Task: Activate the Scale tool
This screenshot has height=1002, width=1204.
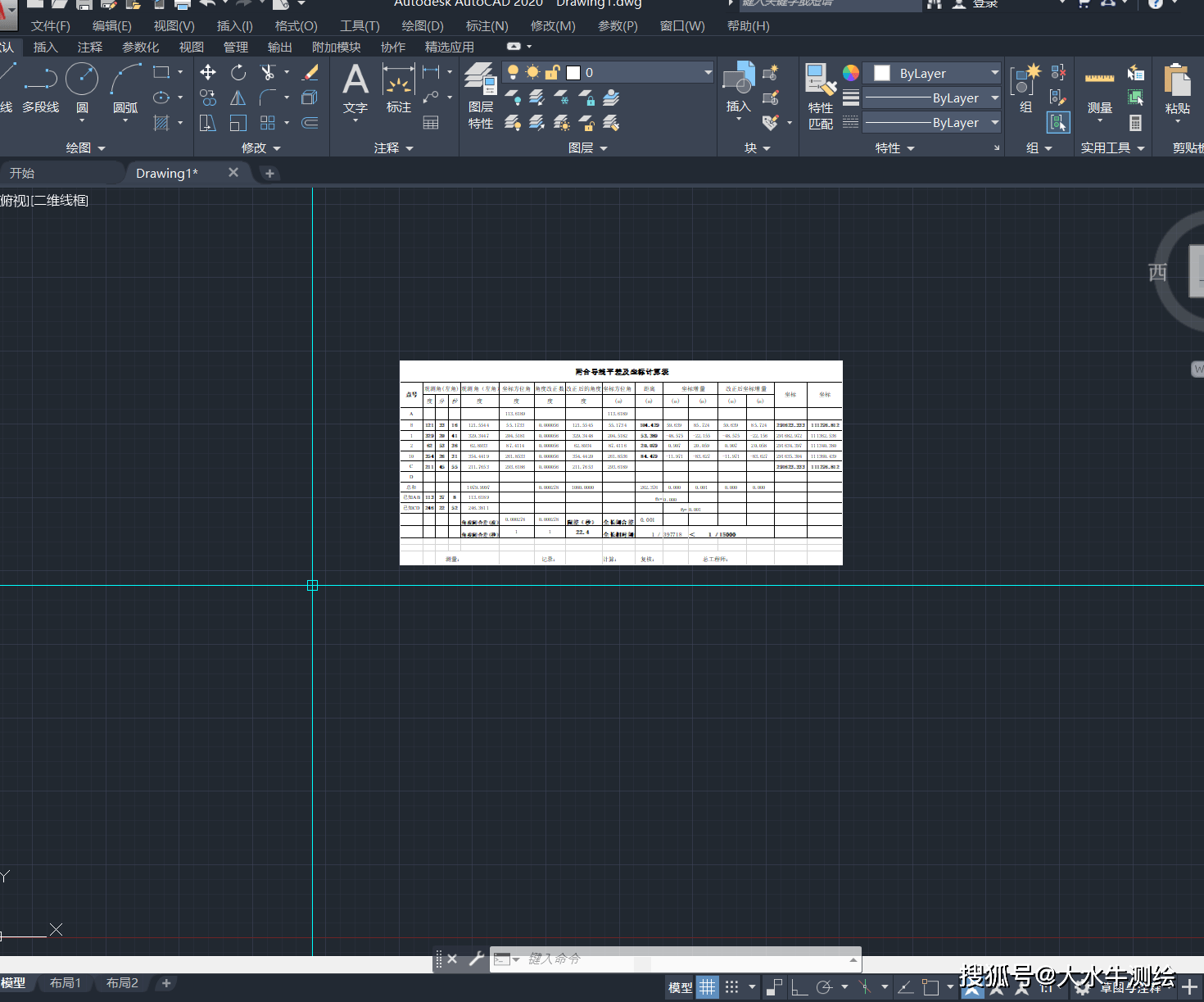Action: point(238,123)
